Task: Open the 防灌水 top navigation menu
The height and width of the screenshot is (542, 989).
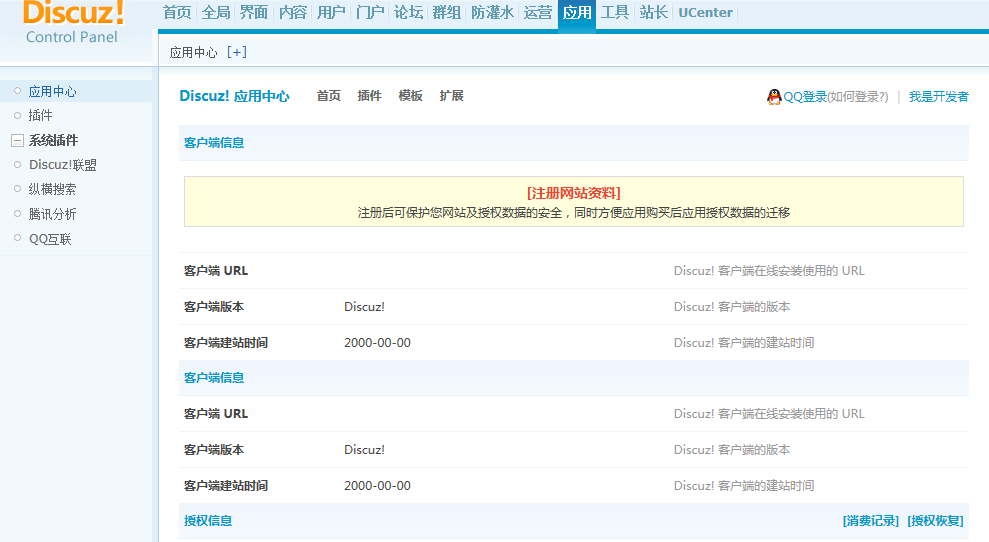Action: (x=493, y=13)
